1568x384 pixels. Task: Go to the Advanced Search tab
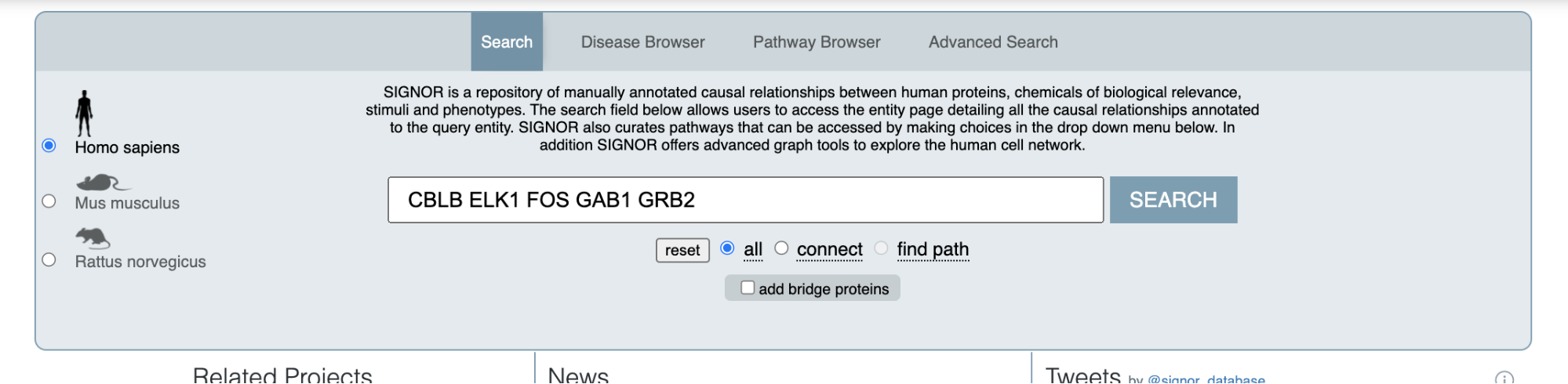click(993, 42)
